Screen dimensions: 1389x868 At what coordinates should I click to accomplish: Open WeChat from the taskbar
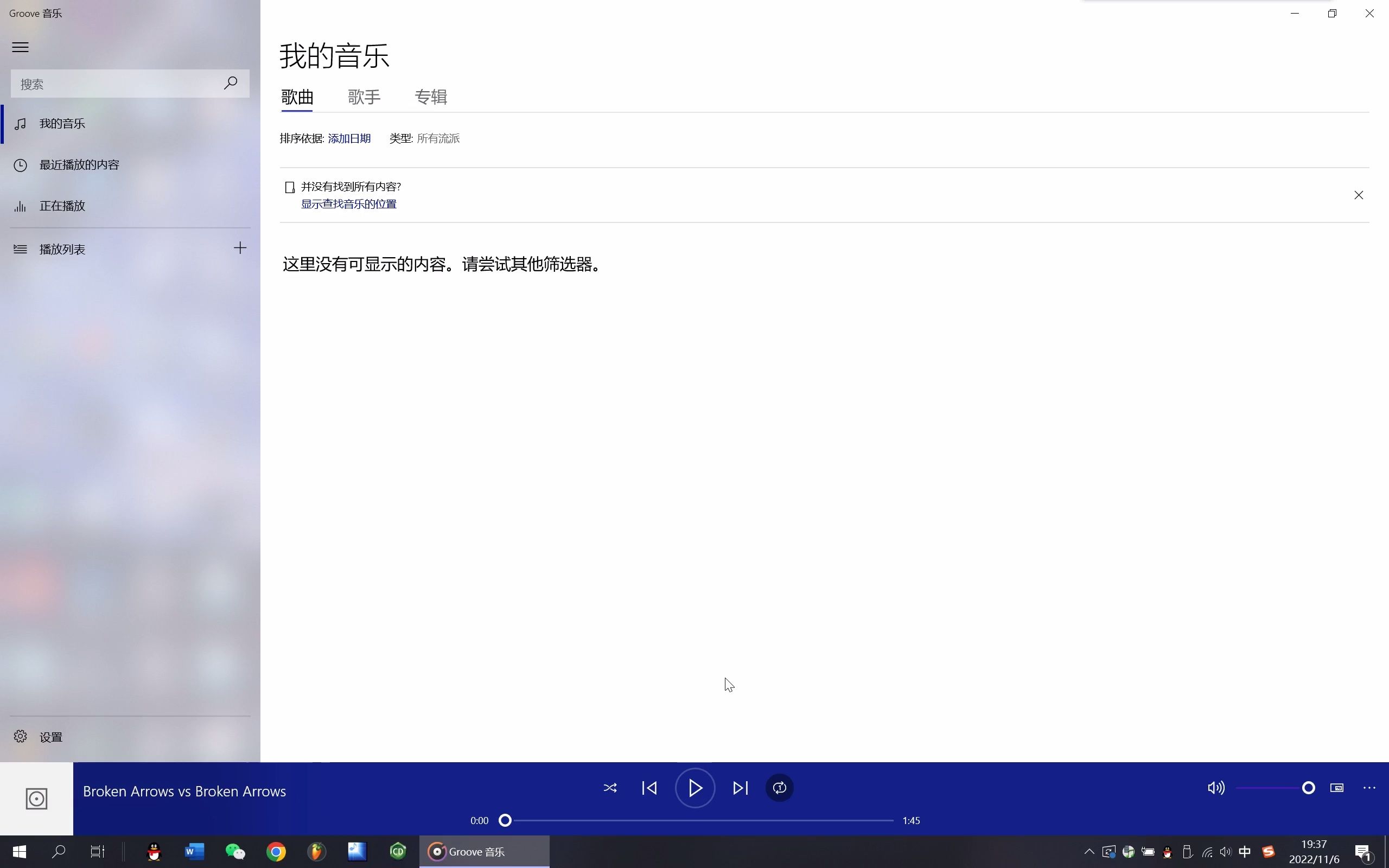[x=235, y=851]
